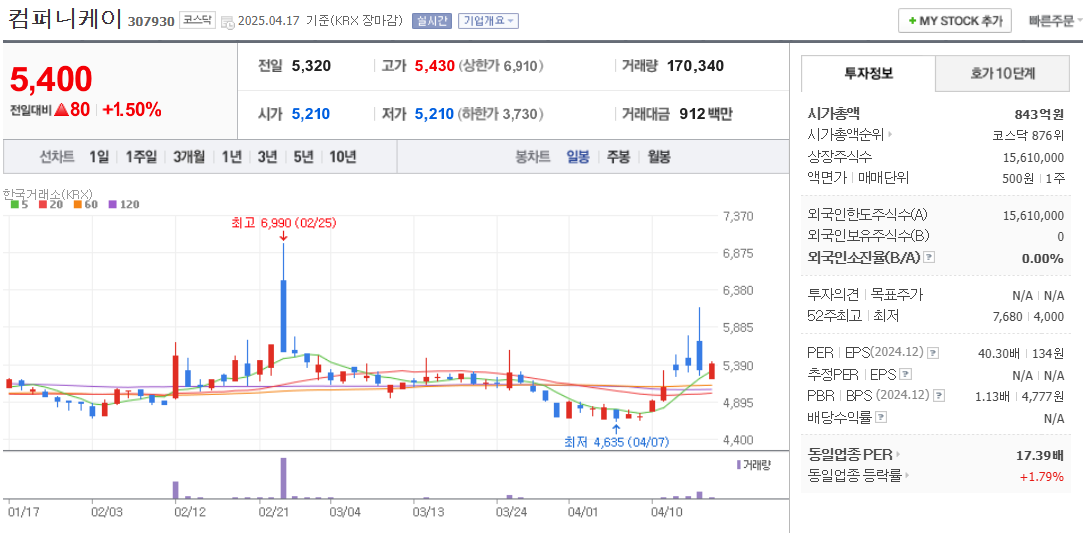Image resolution: width=1090 pixels, height=533 pixels.
Task: Click the 시가 value 5,210
Action: tap(311, 114)
